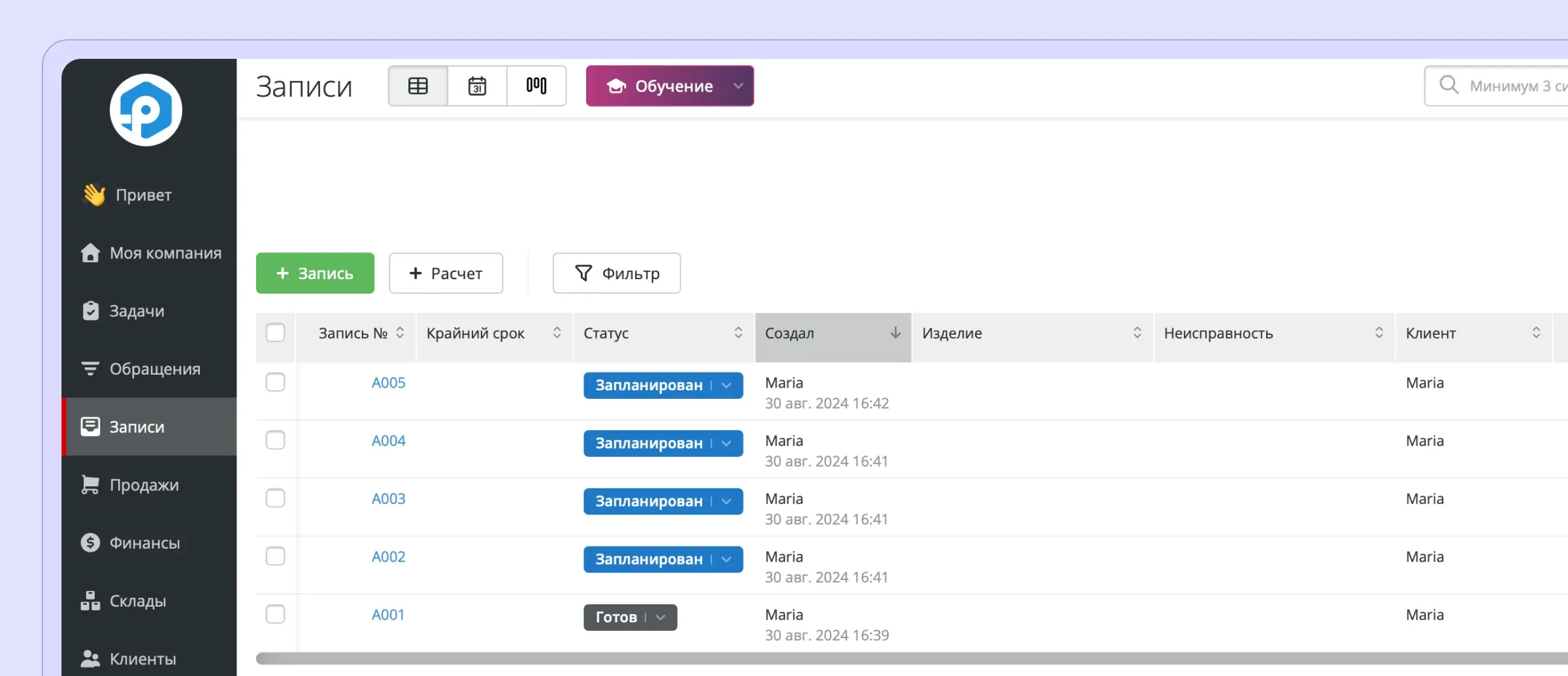The height and width of the screenshot is (676, 1568).
Task: Open the Обучение dropdown
Action: 669,86
